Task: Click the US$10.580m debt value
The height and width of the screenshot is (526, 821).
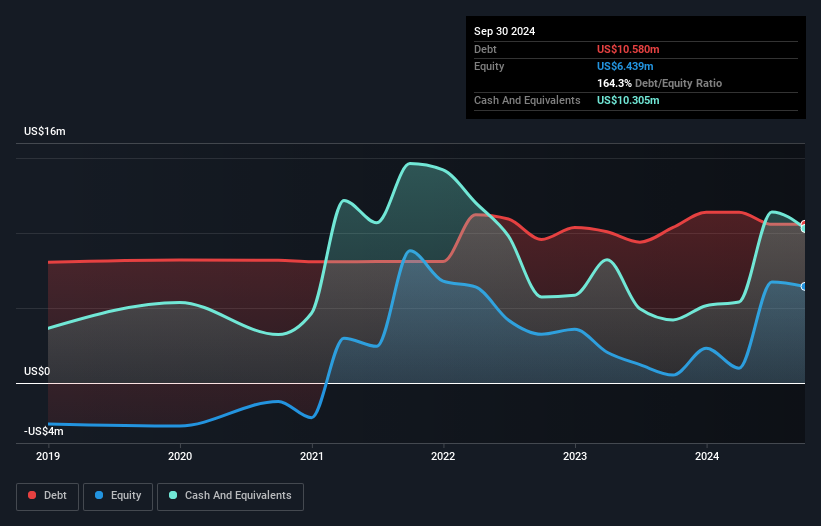Action: 628,49
